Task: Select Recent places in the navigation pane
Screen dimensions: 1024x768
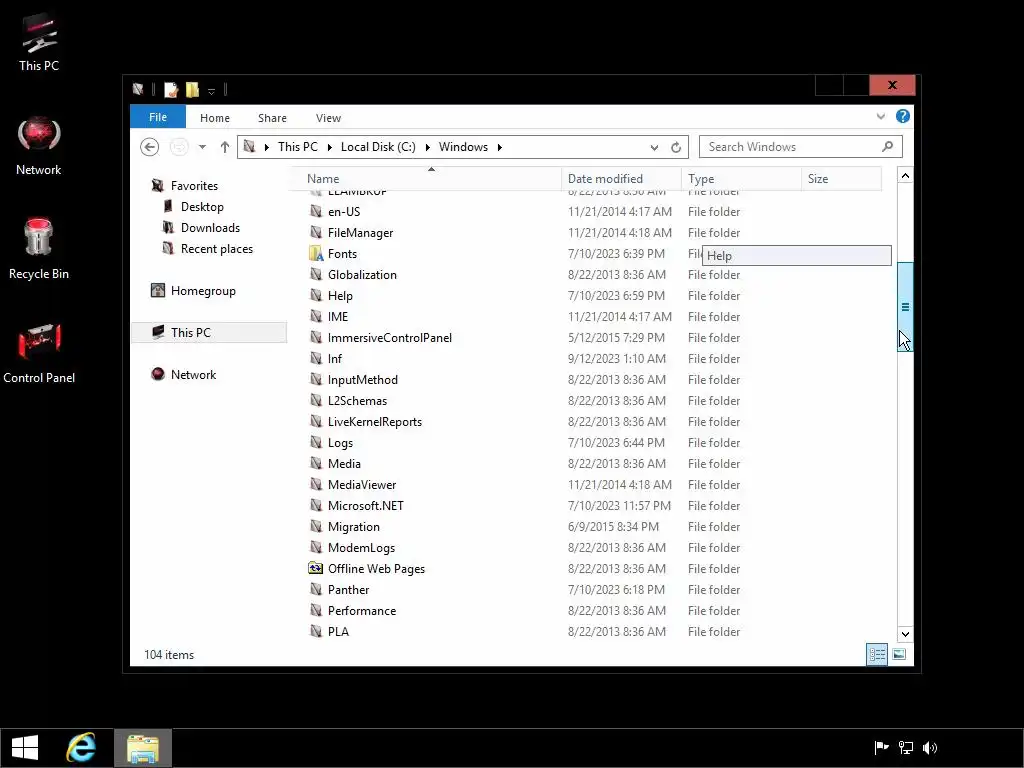Action: (216, 249)
